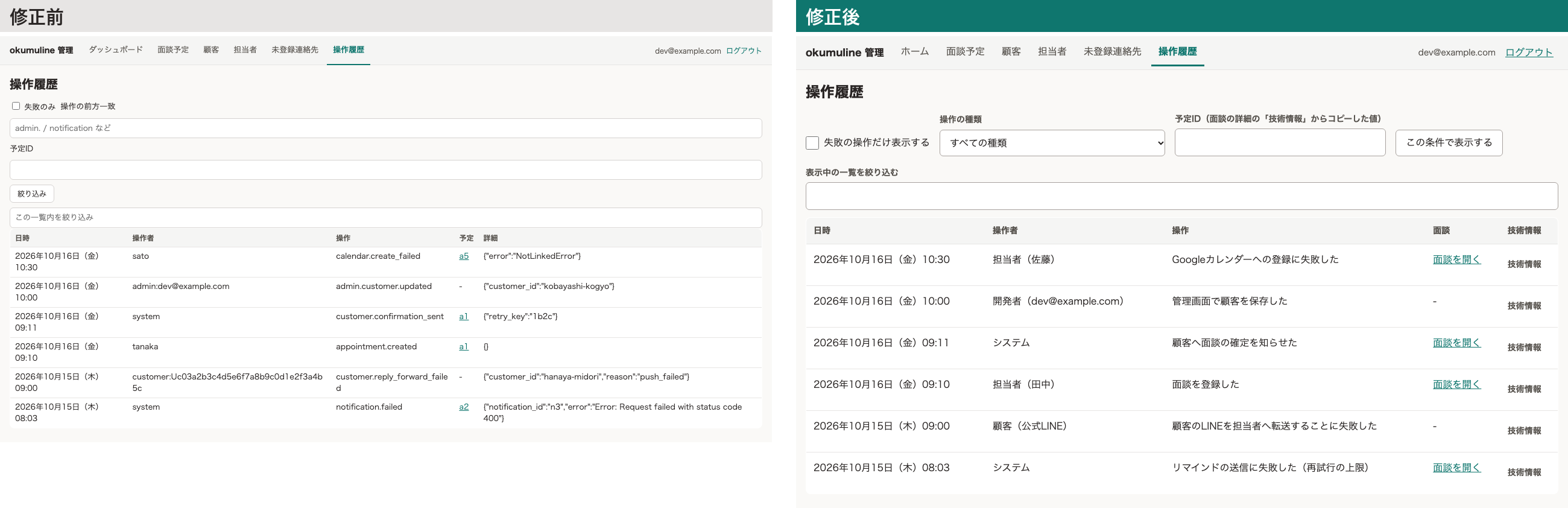Open 面談を開く for Googleカレンダー登録失敗 row

tap(1456, 259)
